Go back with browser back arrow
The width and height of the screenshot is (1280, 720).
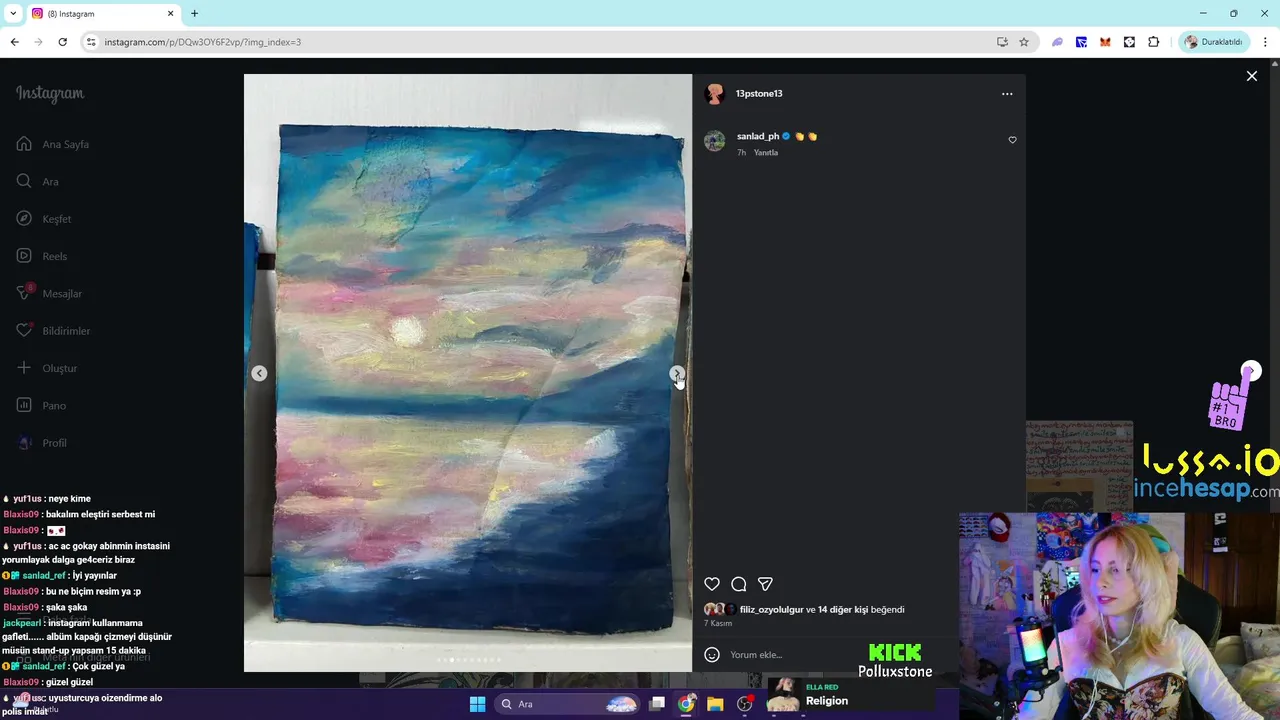click(14, 42)
